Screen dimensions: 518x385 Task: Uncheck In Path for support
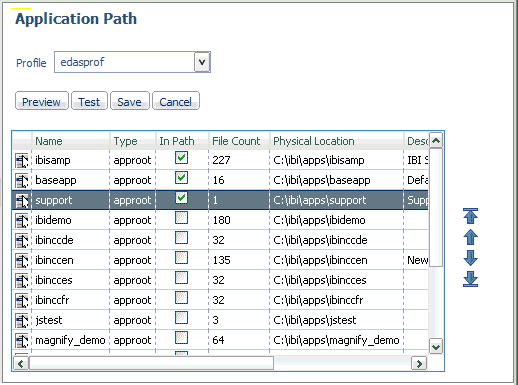pos(181,198)
